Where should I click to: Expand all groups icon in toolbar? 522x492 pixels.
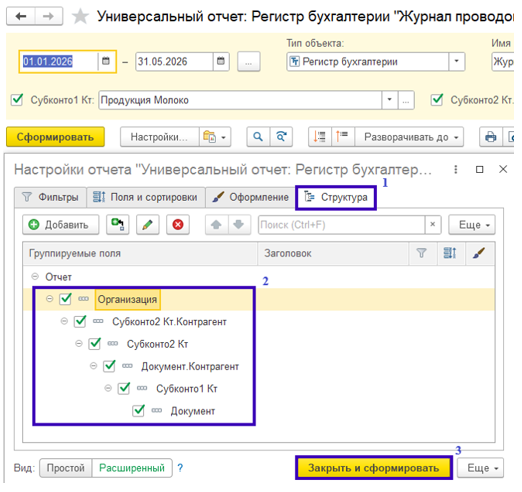(342, 137)
